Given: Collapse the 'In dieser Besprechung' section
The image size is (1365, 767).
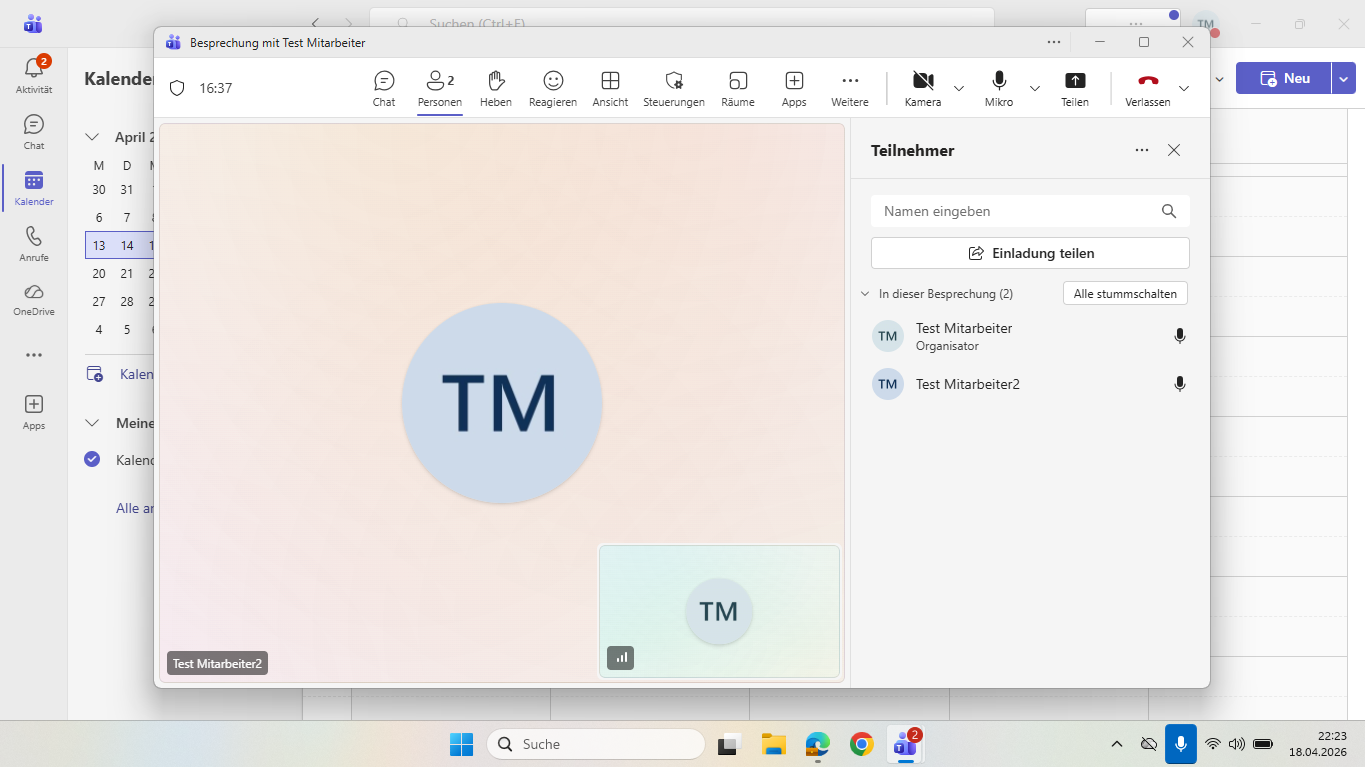Looking at the screenshot, I should [x=865, y=294].
